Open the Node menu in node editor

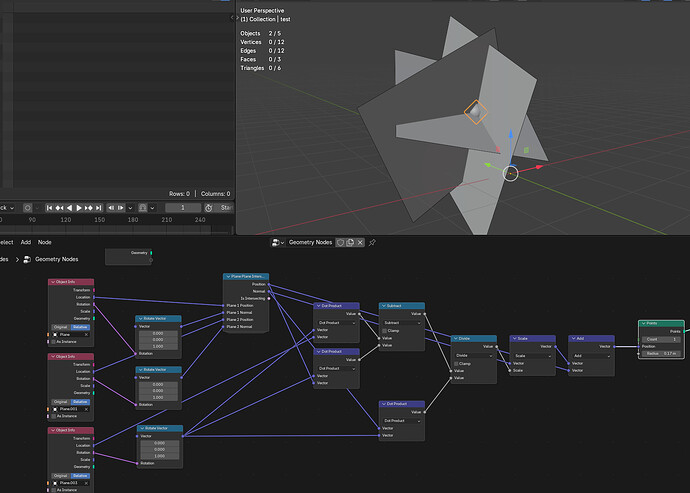[x=44, y=242]
